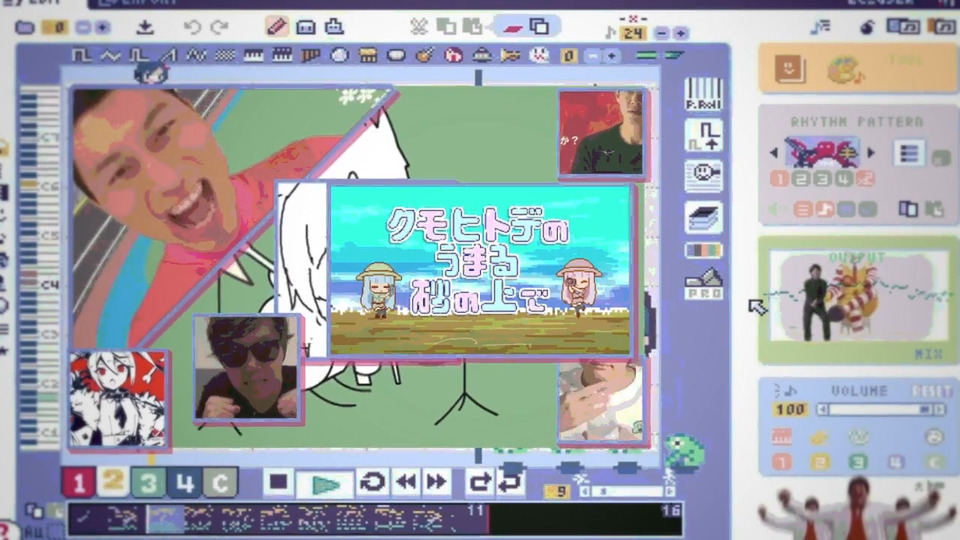Choose the piano keyboard instrument
The width and height of the screenshot is (960, 540).
253,56
